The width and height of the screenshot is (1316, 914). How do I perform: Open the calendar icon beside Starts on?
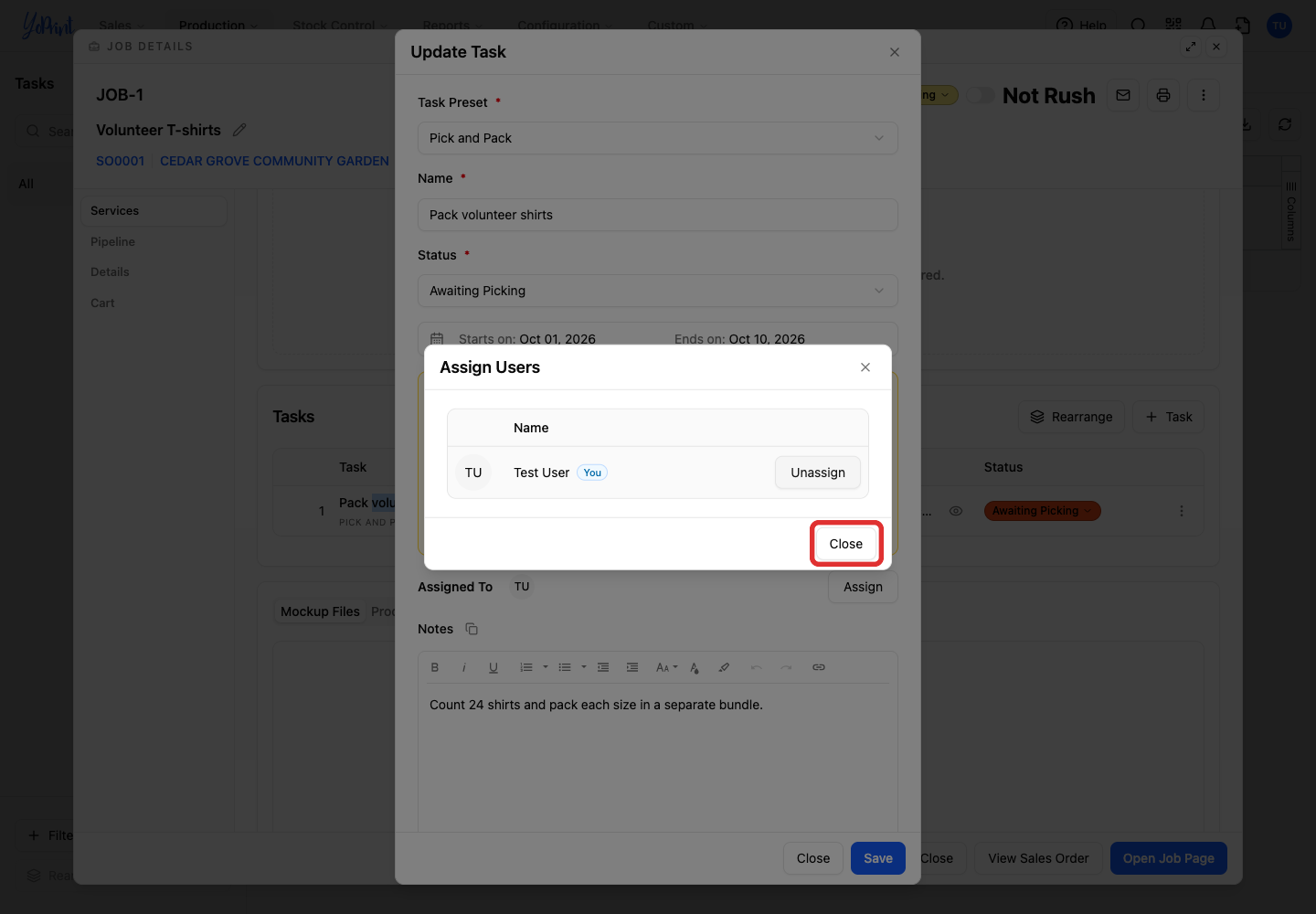coord(437,339)
